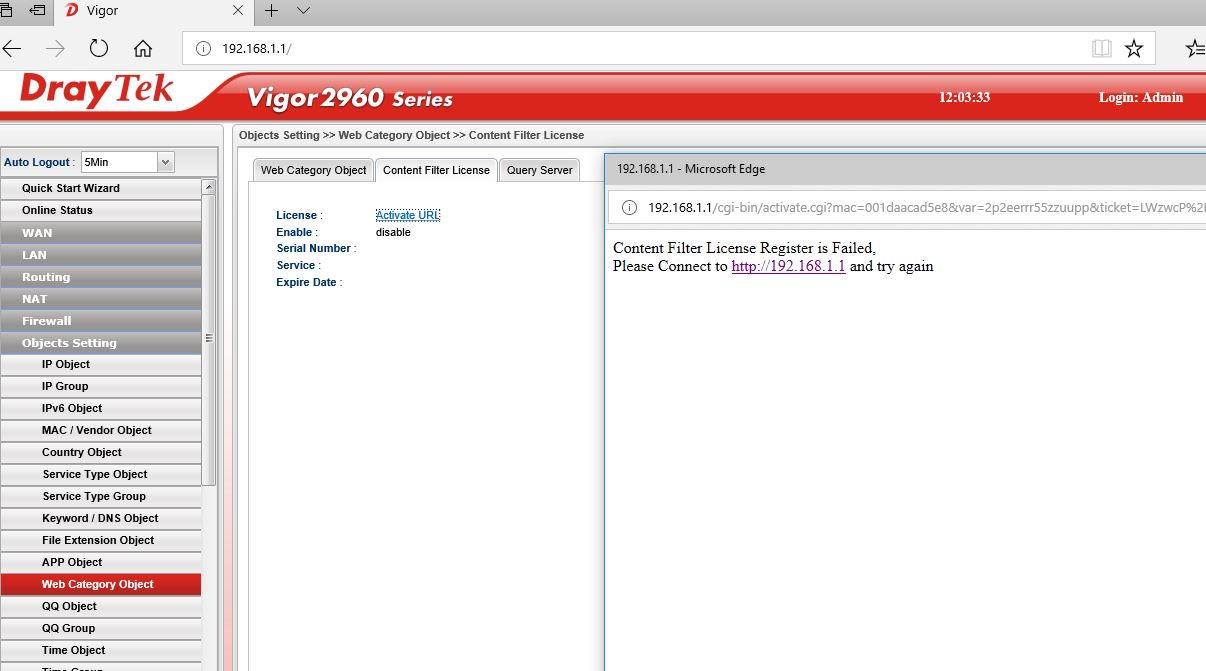Open reading view book icon
The height and width of the screenshot is (671, 1206).
[x=1101, y=48]
